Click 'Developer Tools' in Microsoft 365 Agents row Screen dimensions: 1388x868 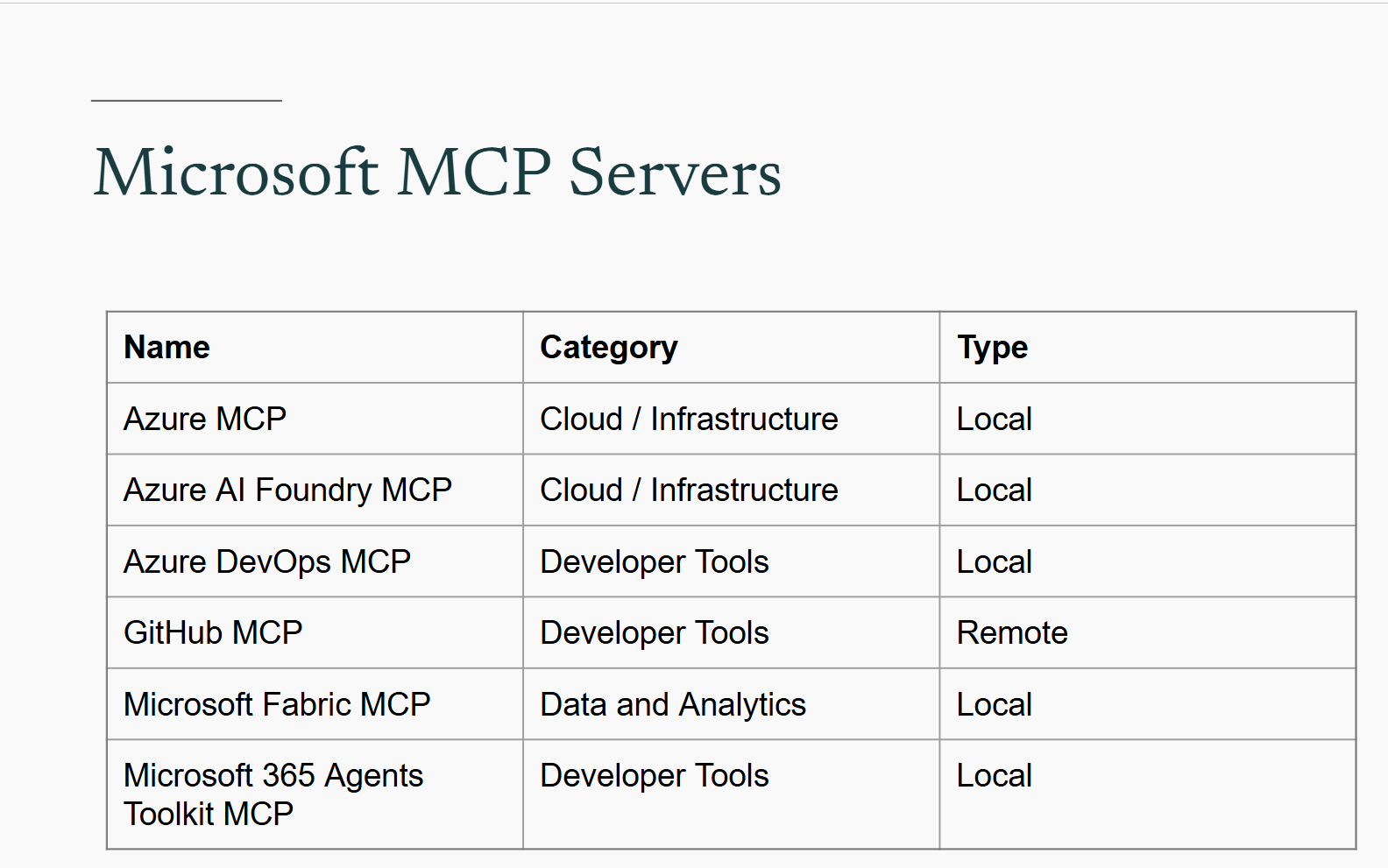pyautogui.click(x=655, y=776)
